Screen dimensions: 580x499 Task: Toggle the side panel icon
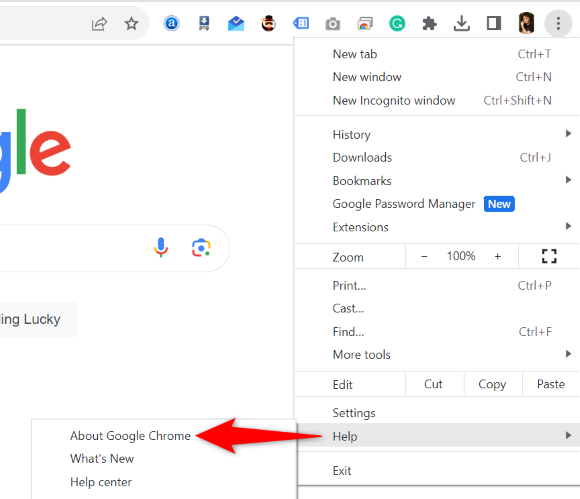tap(494, 23)
